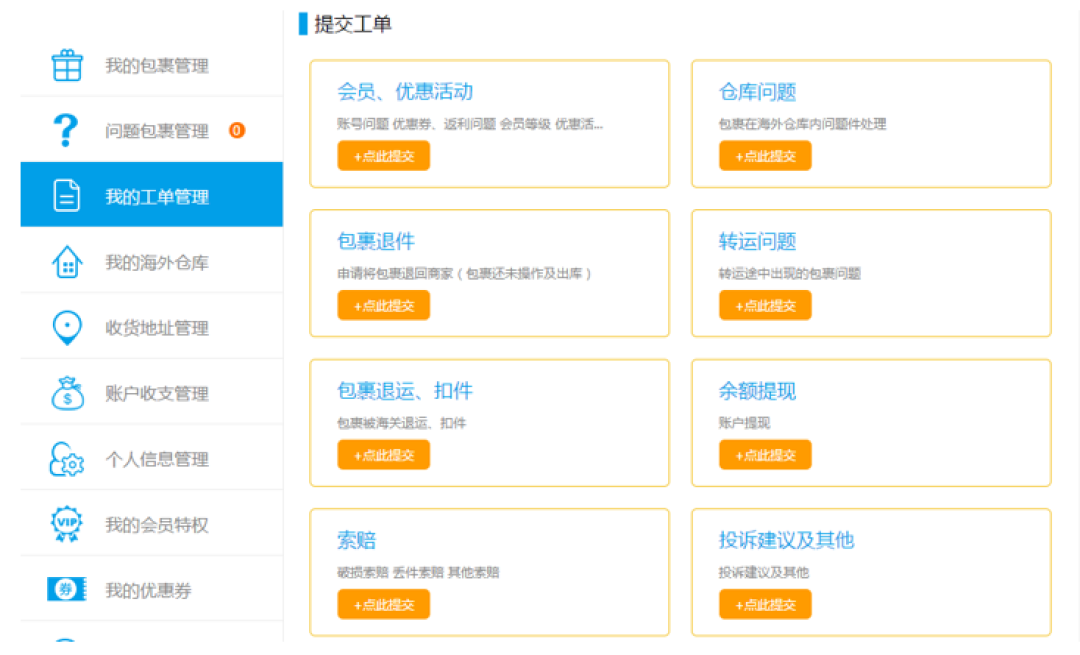This screenshot has height=655, width=1080.
Task: Click the house icon for 我的海外仓库
Action: click(x=67, y=262)
